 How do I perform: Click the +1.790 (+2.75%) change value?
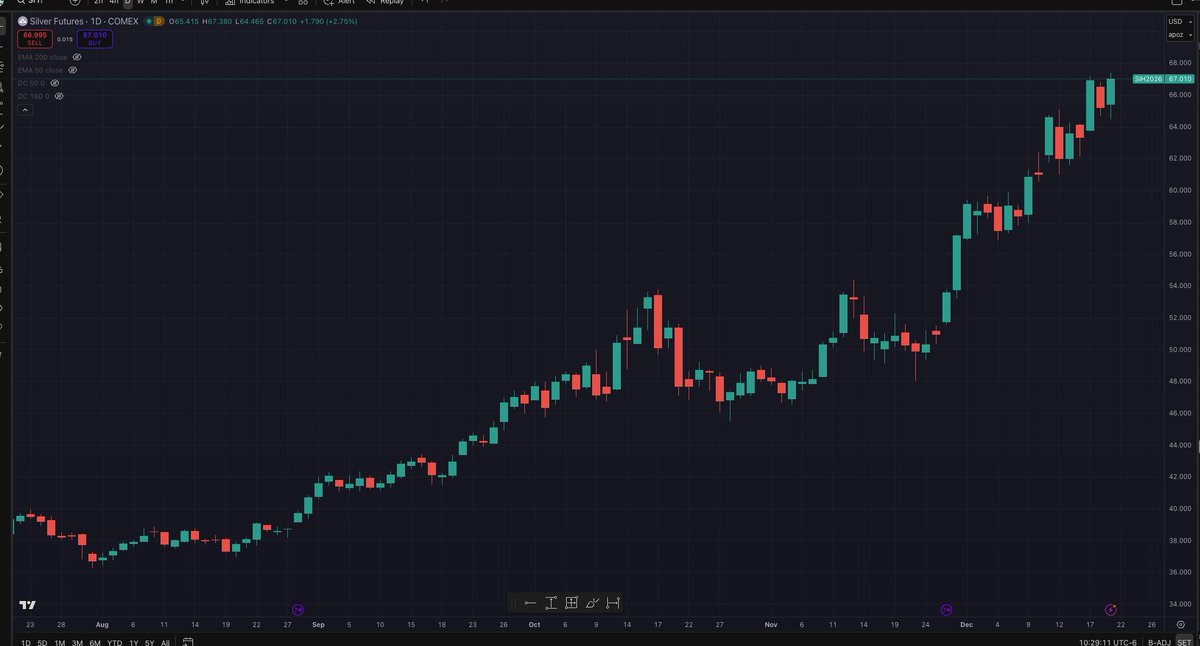point(327,21)
